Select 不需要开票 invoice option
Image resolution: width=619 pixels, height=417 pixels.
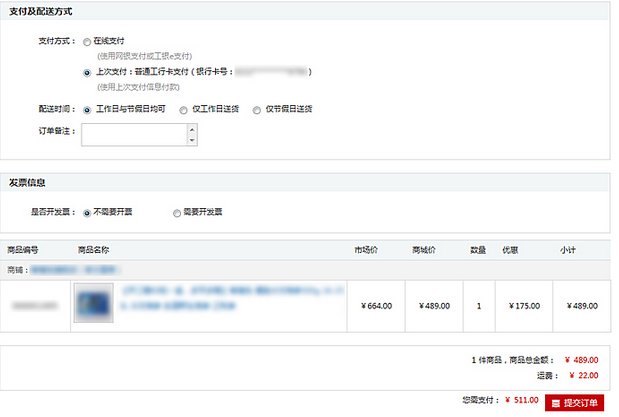[x=87, y=213]
